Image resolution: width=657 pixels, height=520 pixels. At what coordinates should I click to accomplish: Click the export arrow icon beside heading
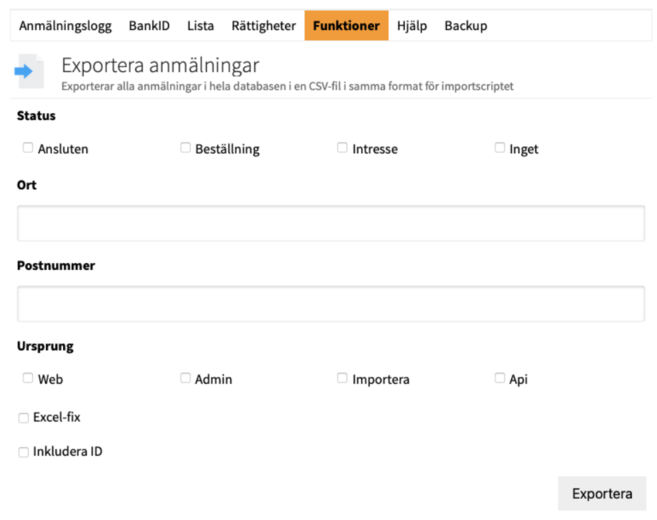[x=24, y=72]
